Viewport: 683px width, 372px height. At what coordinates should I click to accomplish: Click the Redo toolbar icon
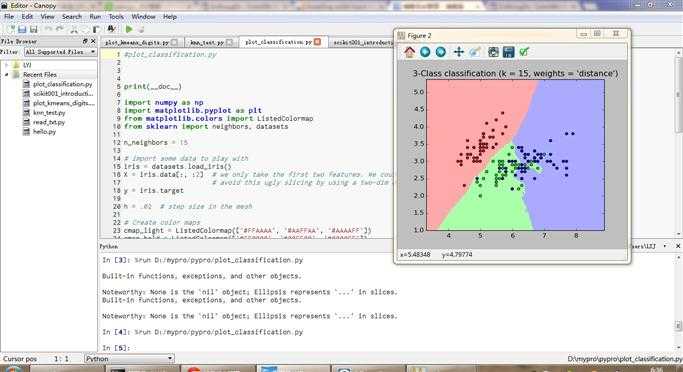60,29
